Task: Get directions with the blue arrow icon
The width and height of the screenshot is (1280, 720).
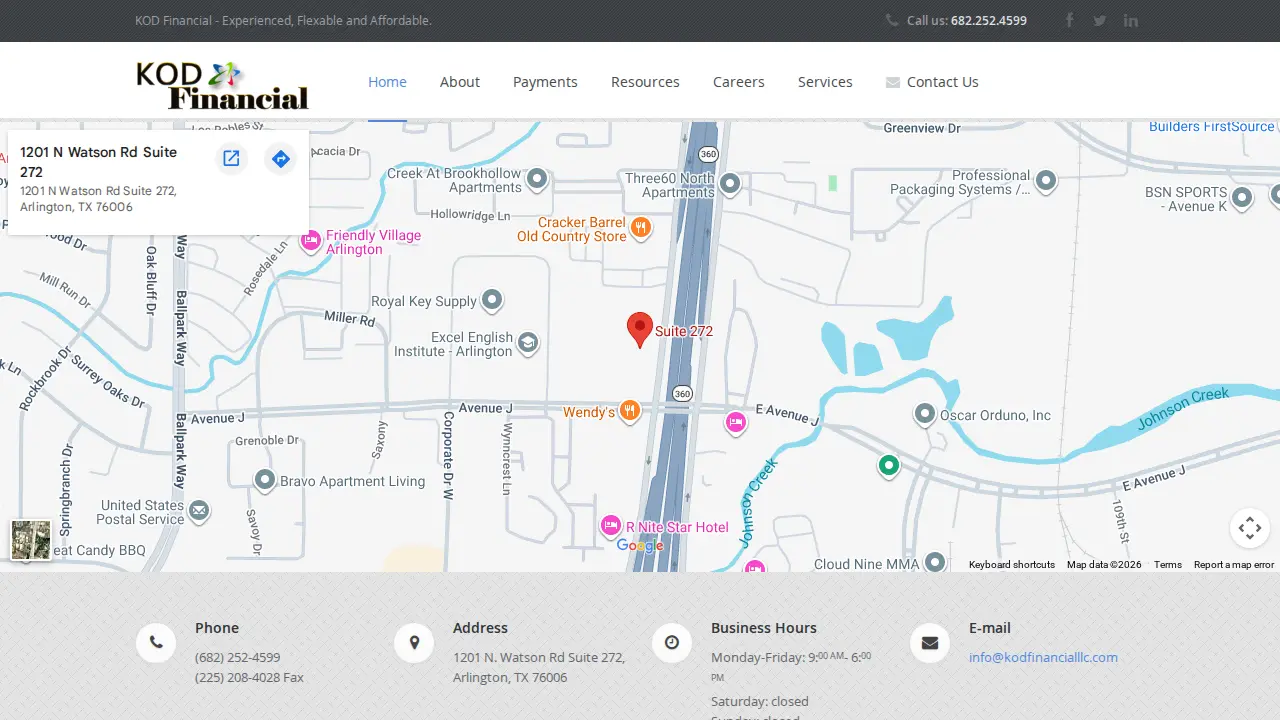Action: [x=280, y=158]
